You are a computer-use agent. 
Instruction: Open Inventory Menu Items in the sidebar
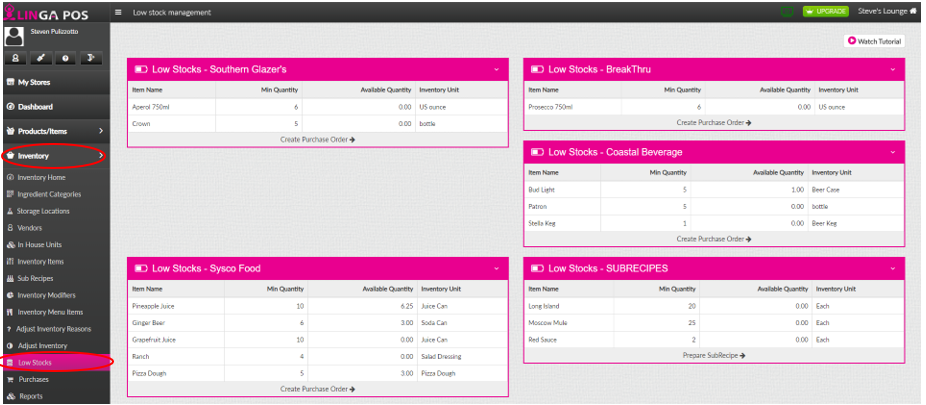coord(50,312)
